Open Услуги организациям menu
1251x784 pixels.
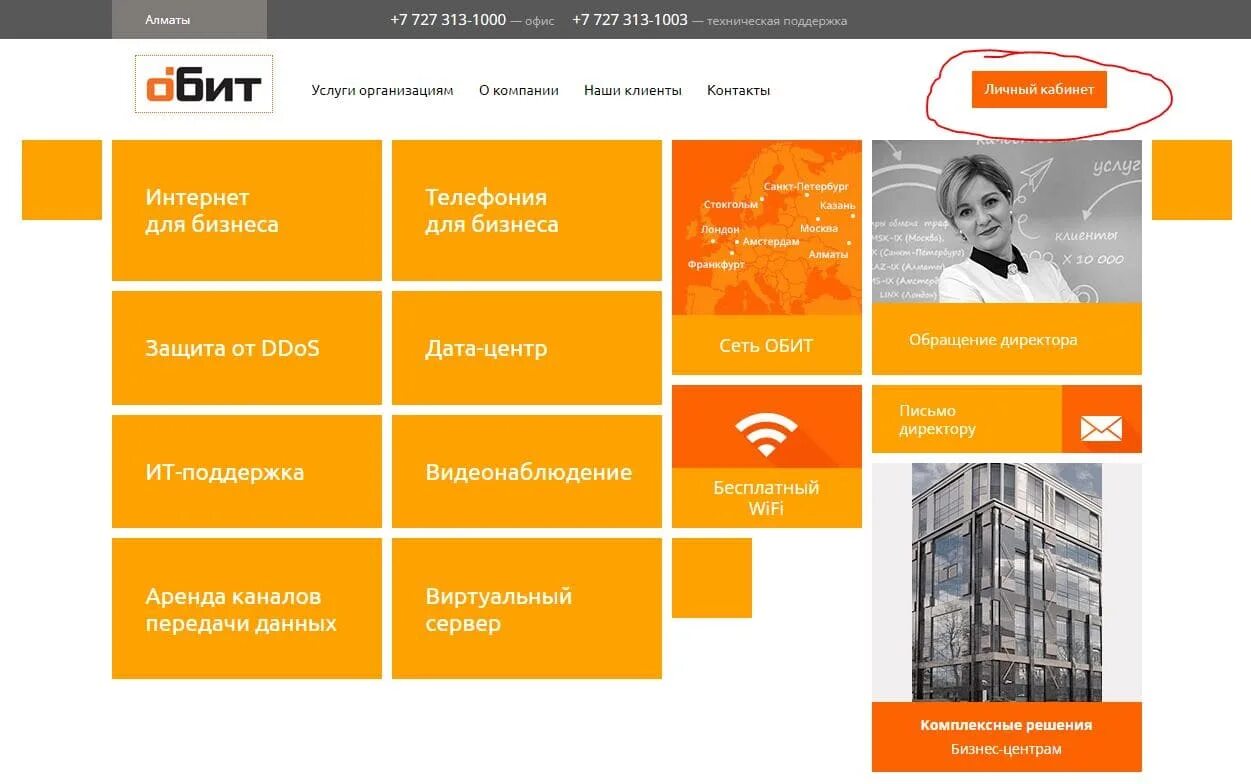click(382, 90)
